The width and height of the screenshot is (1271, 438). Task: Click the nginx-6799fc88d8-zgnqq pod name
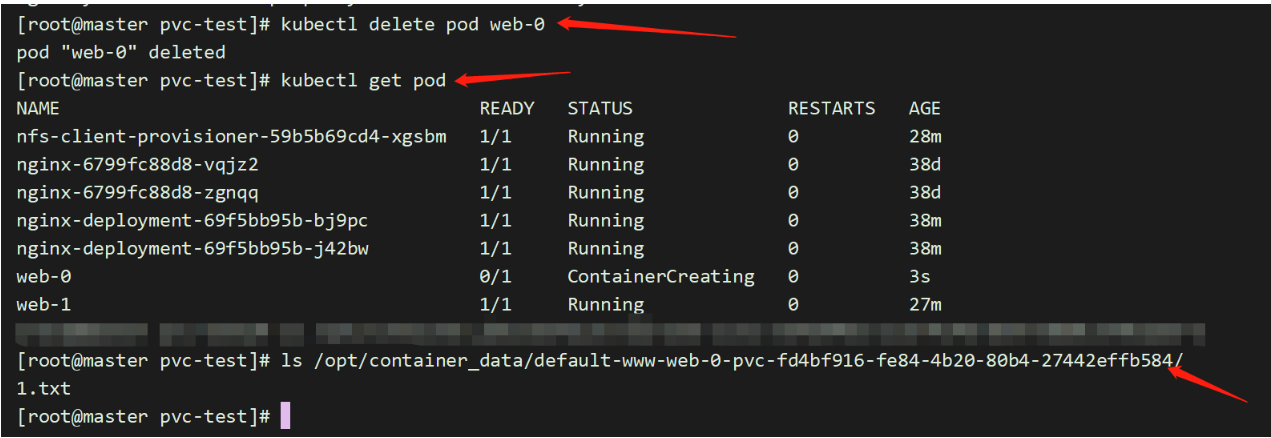pos(138,192)
